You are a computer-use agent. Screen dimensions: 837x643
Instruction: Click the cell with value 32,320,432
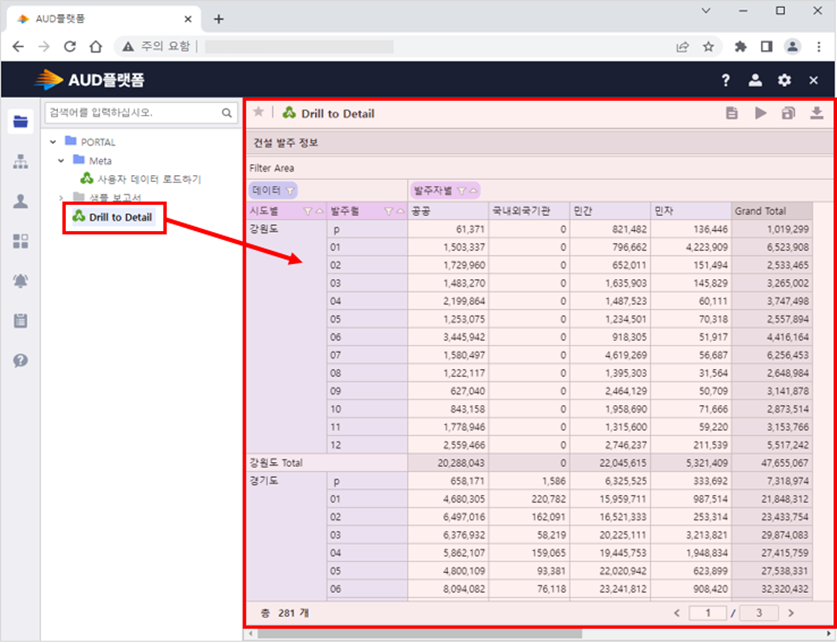[772, 589]
